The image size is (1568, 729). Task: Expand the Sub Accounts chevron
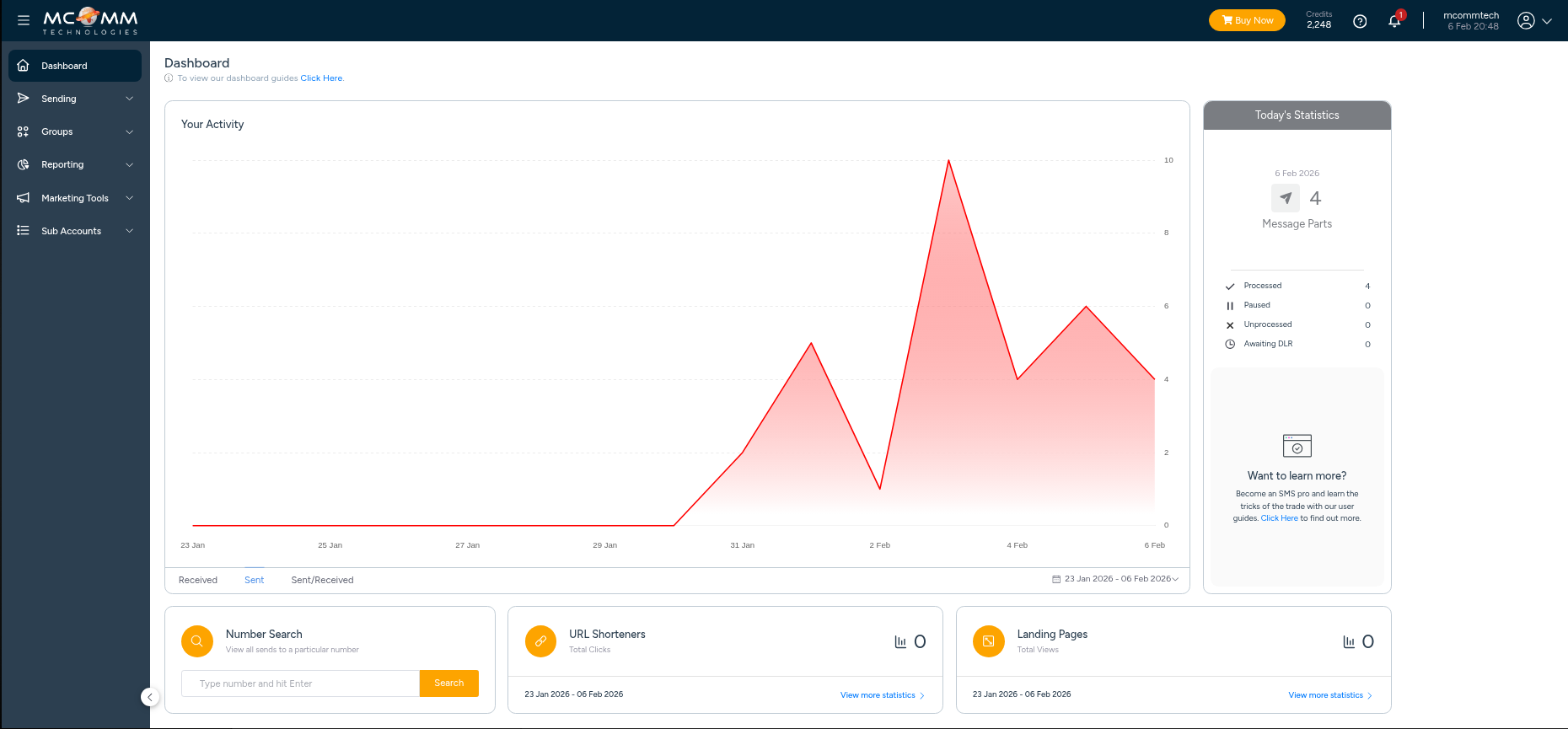tap(129, 231)
